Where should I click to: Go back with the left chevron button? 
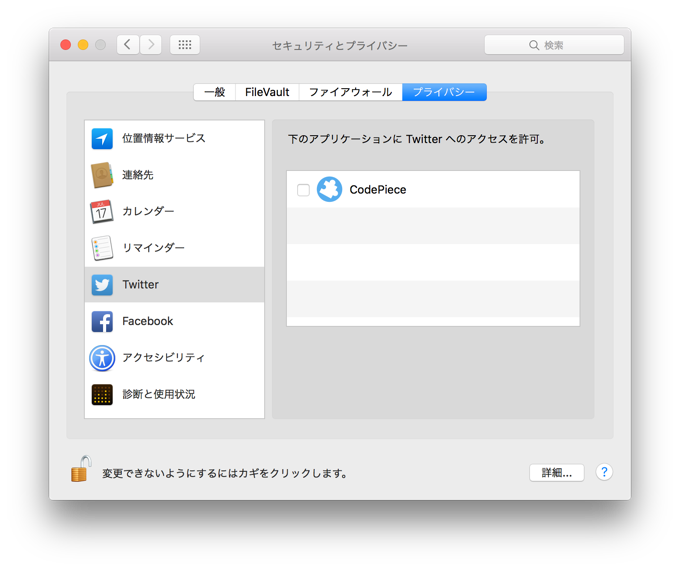pyautogui.click(x=128, y=45)
